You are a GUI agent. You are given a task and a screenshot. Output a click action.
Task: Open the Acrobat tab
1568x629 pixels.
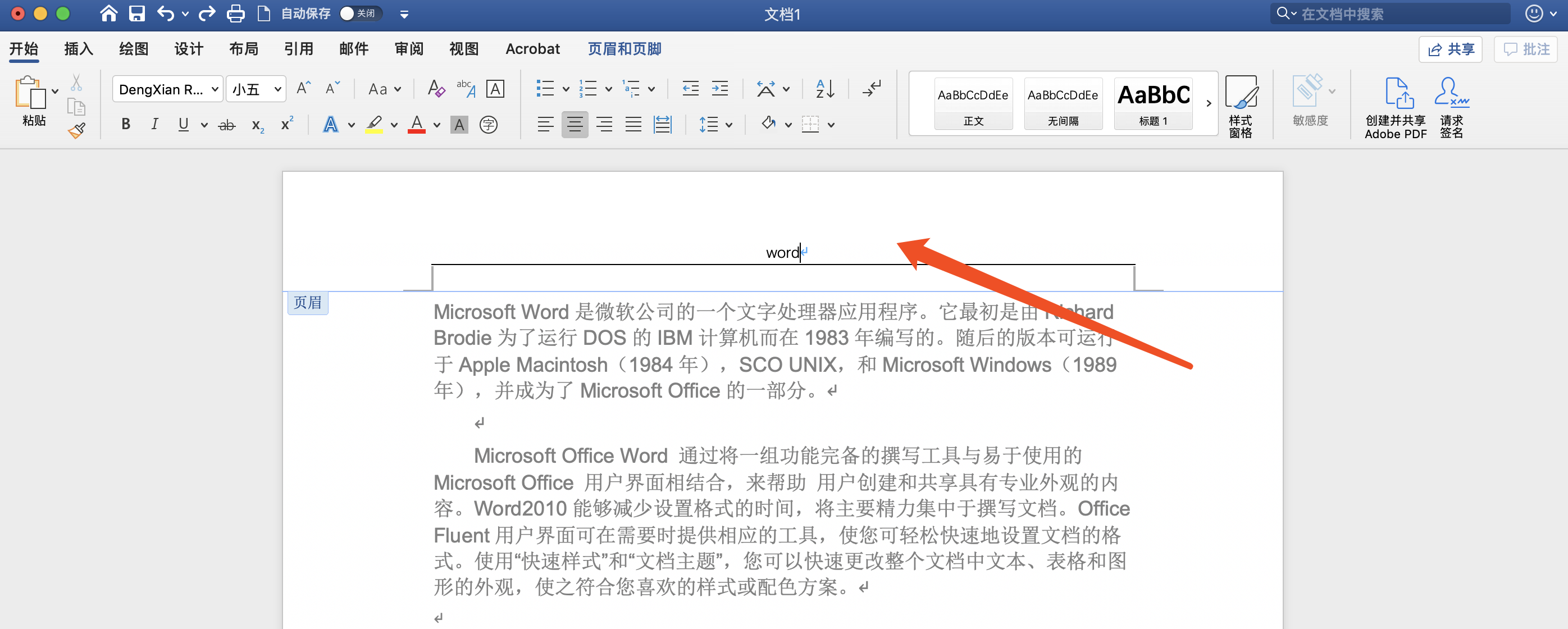pyautogui.click(x=532, y=49)
